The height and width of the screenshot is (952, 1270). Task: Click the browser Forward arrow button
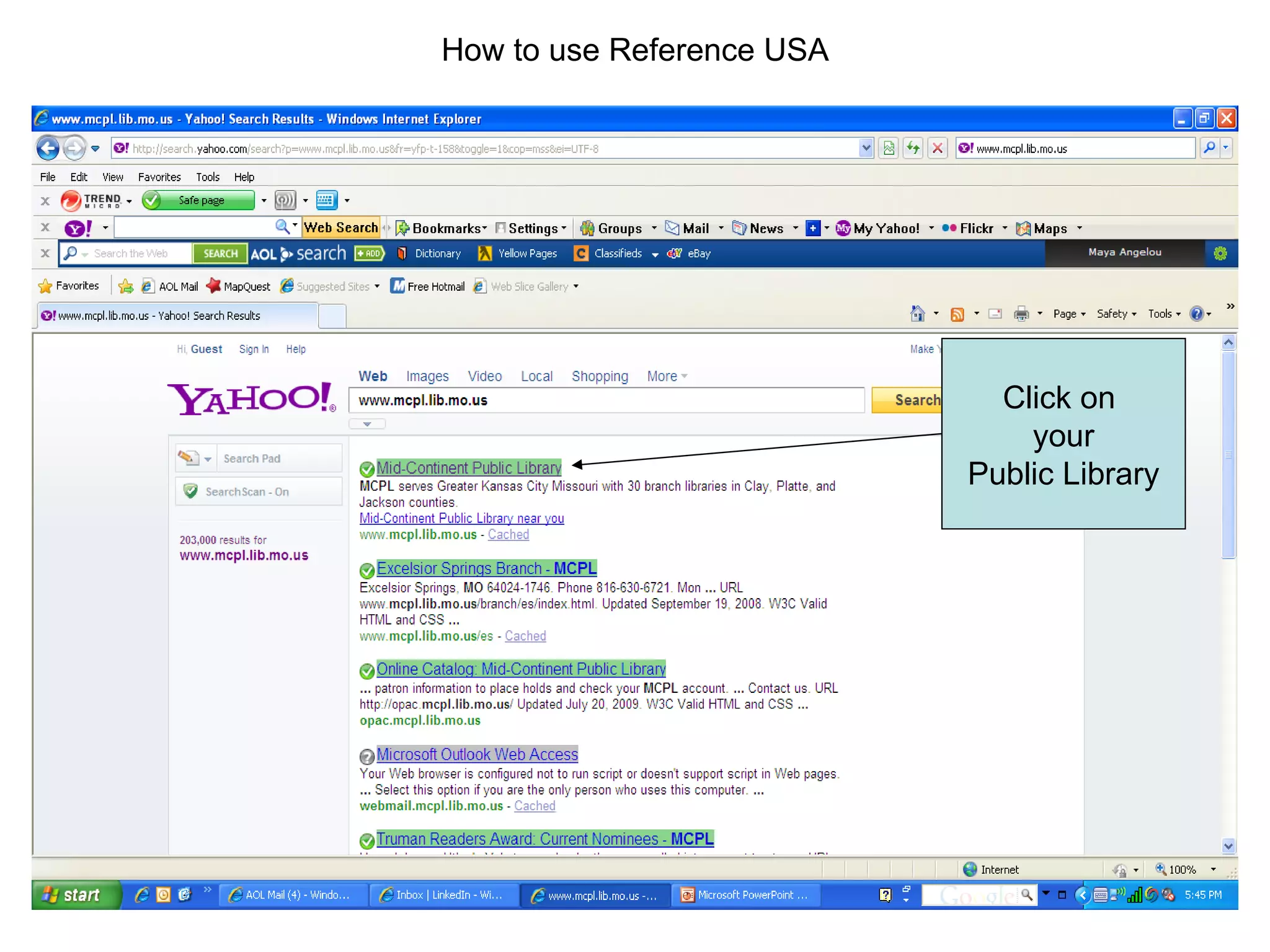click(x=74, y=148)
